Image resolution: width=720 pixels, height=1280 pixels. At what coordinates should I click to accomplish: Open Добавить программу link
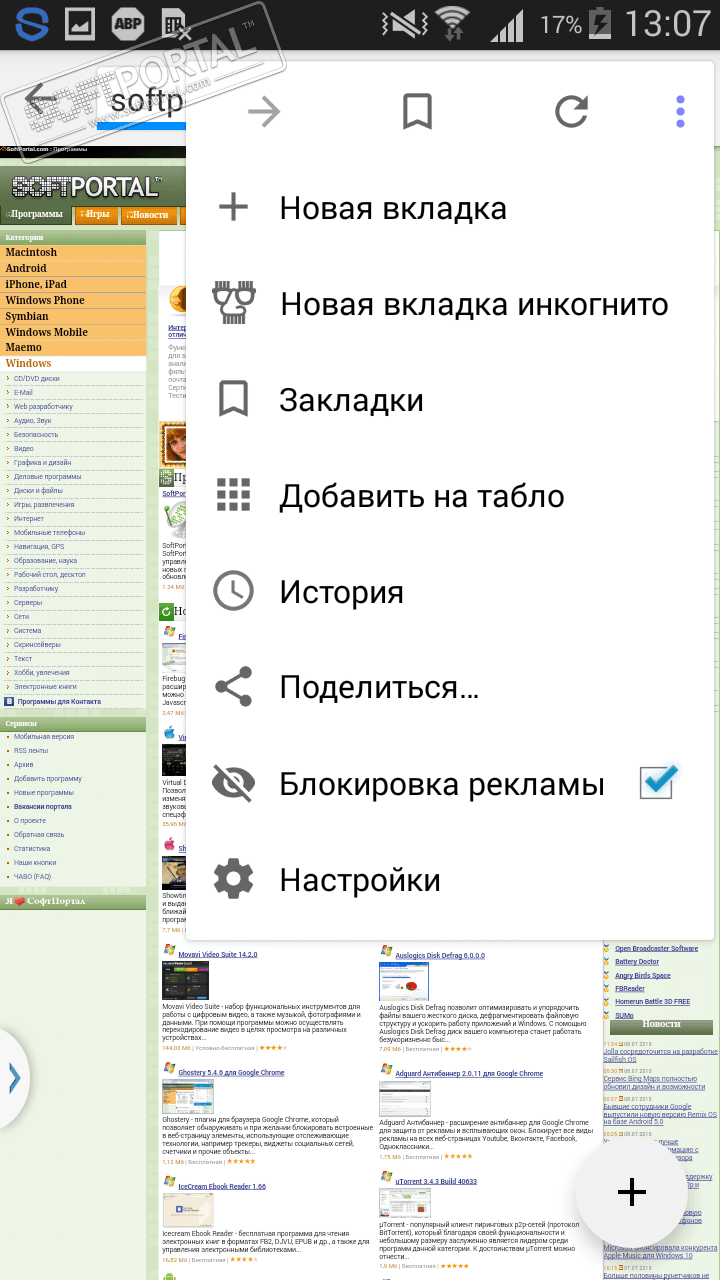coord(48,779)
